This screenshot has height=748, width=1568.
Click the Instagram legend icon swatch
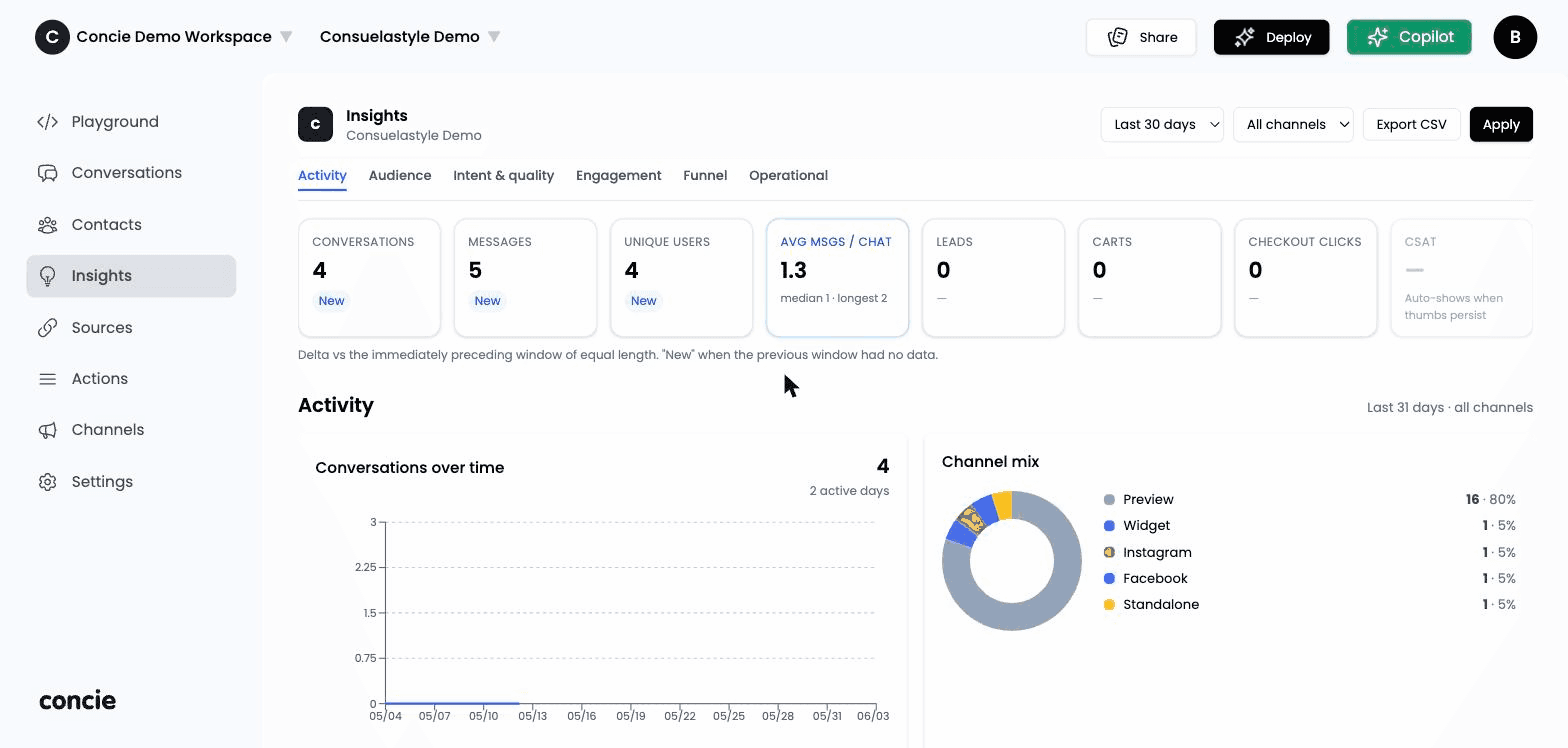[1109, 552]
